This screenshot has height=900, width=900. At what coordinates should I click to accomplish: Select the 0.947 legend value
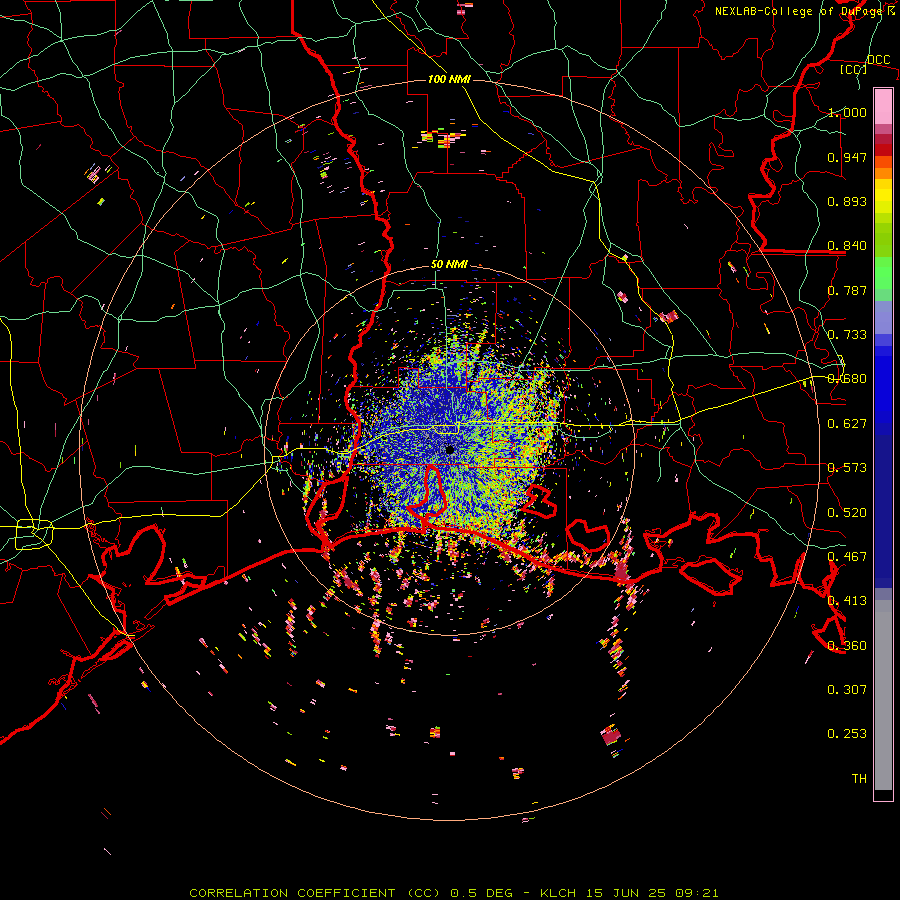pos(847,157)
